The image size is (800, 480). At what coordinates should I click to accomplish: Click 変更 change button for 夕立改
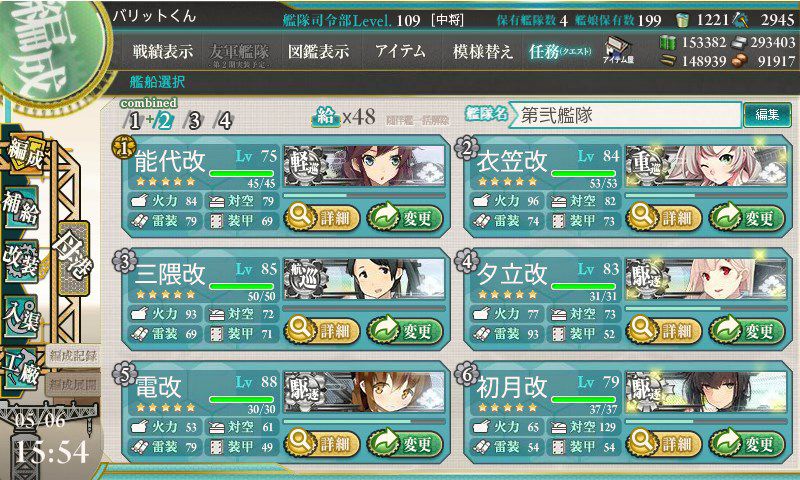pos(747,331)
